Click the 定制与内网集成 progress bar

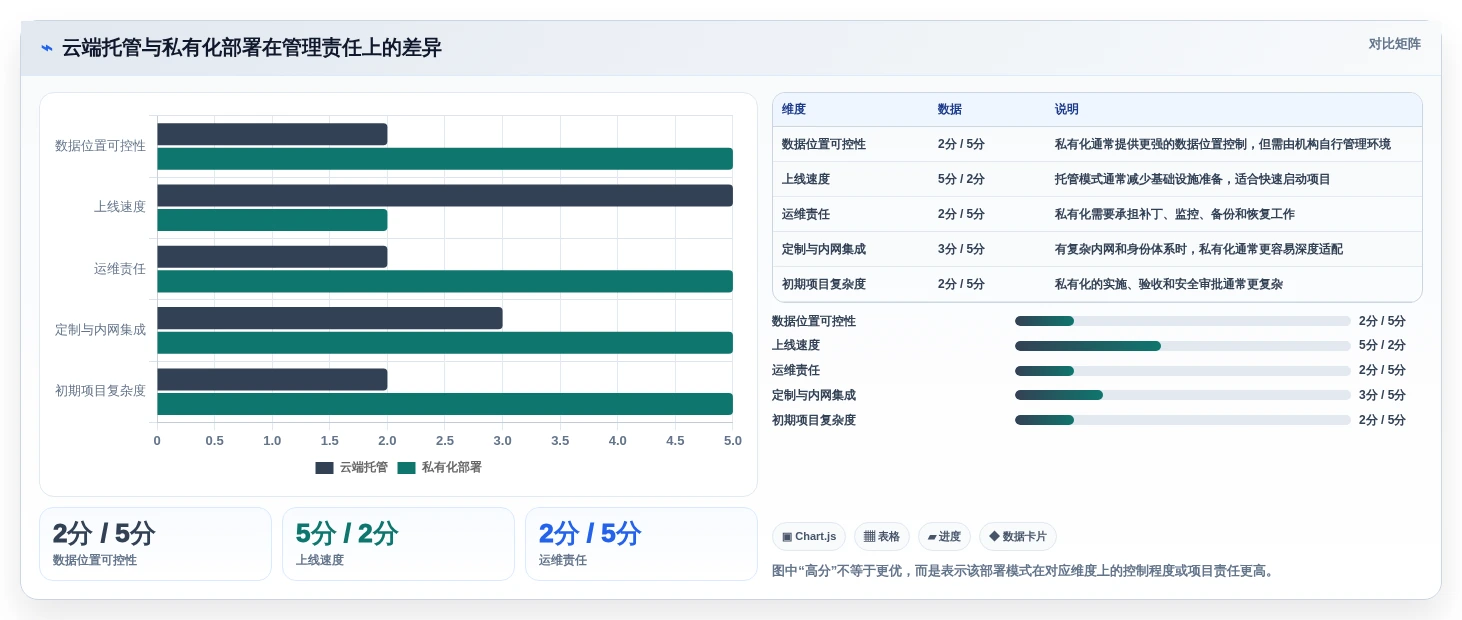click(1182, 395)
